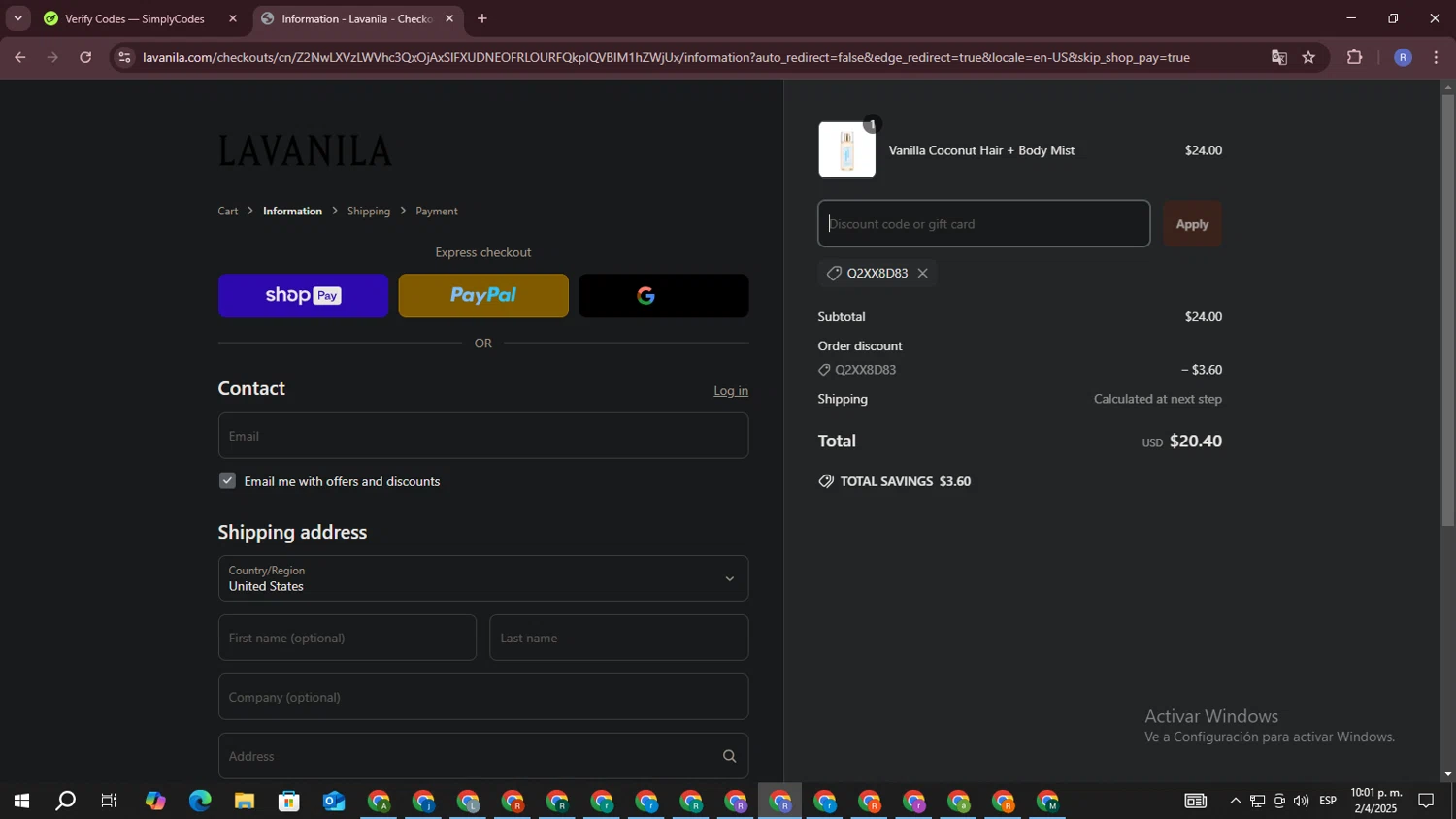
Task: Focus the Company (optional) field
Action: pos(483,697)
